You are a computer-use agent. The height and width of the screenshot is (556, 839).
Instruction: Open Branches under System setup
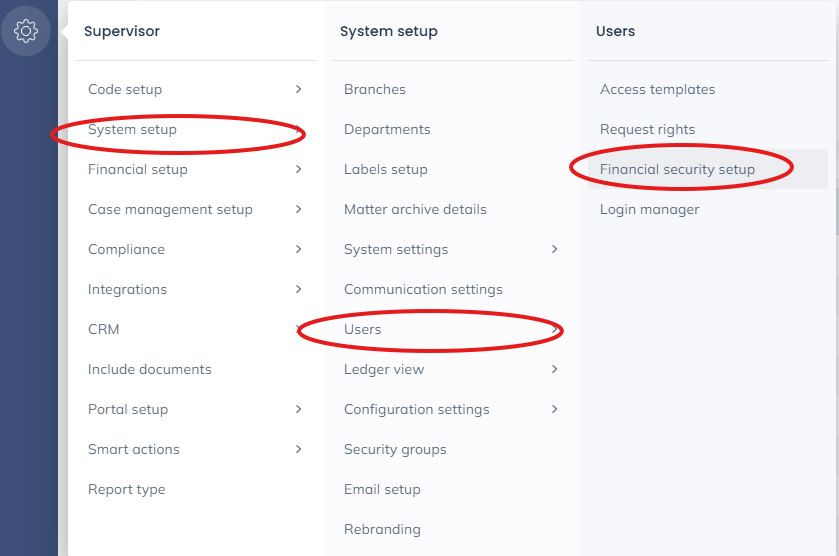click(x=374, y=89)
